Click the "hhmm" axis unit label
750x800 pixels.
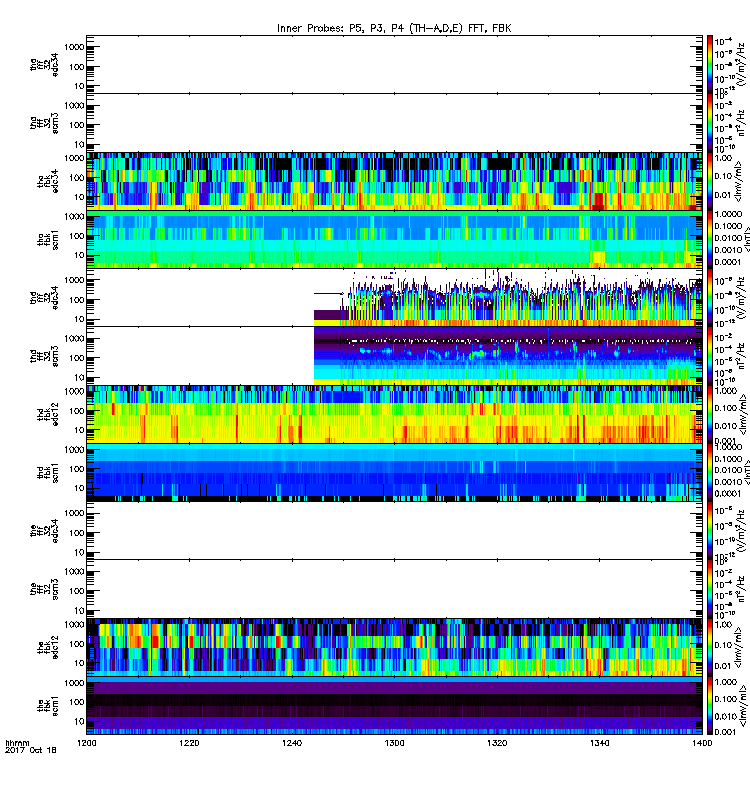tap(17, 743)
